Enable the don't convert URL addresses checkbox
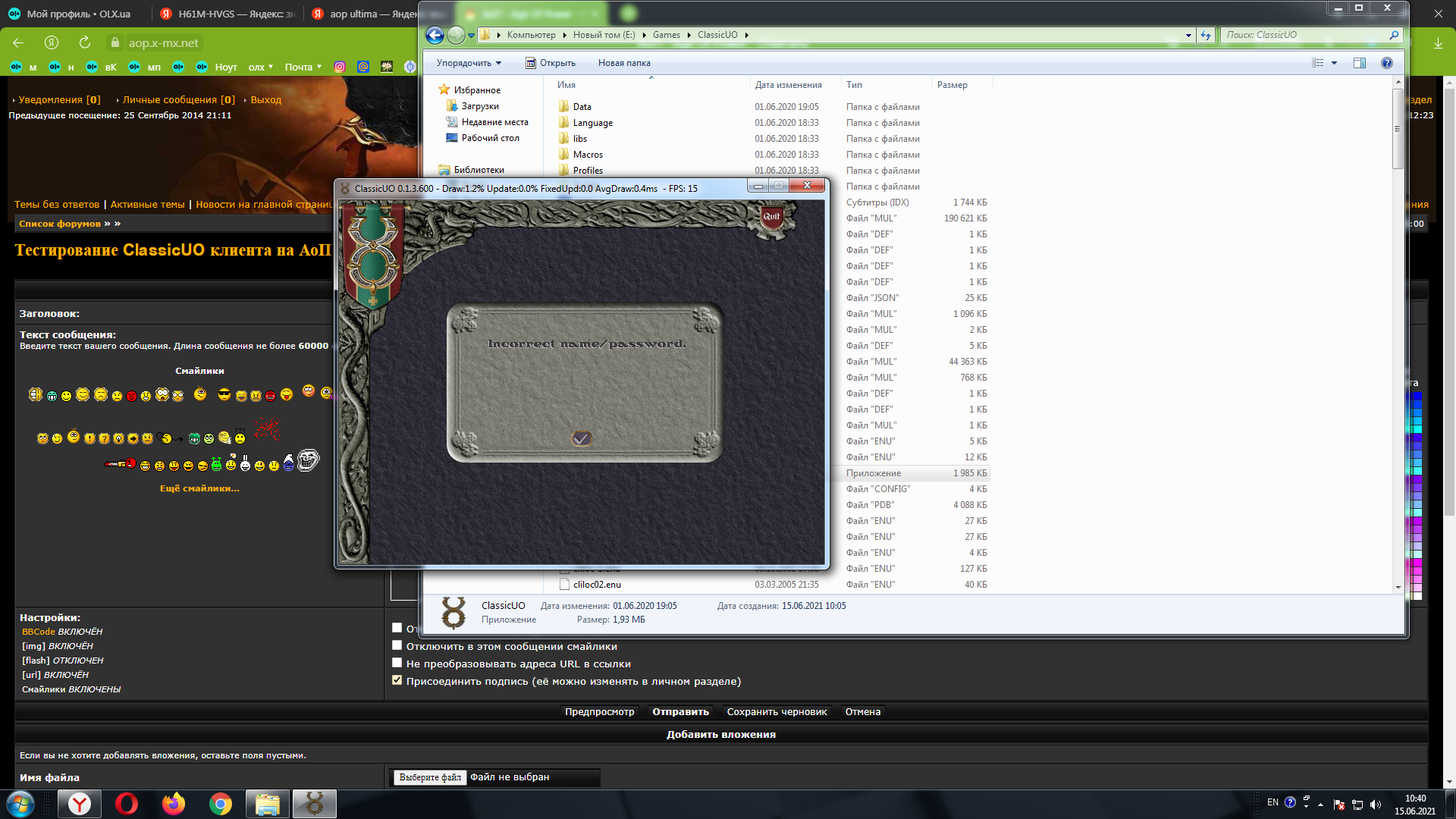The height and width of the screenshot is (819, 1456). click(397, 663)
